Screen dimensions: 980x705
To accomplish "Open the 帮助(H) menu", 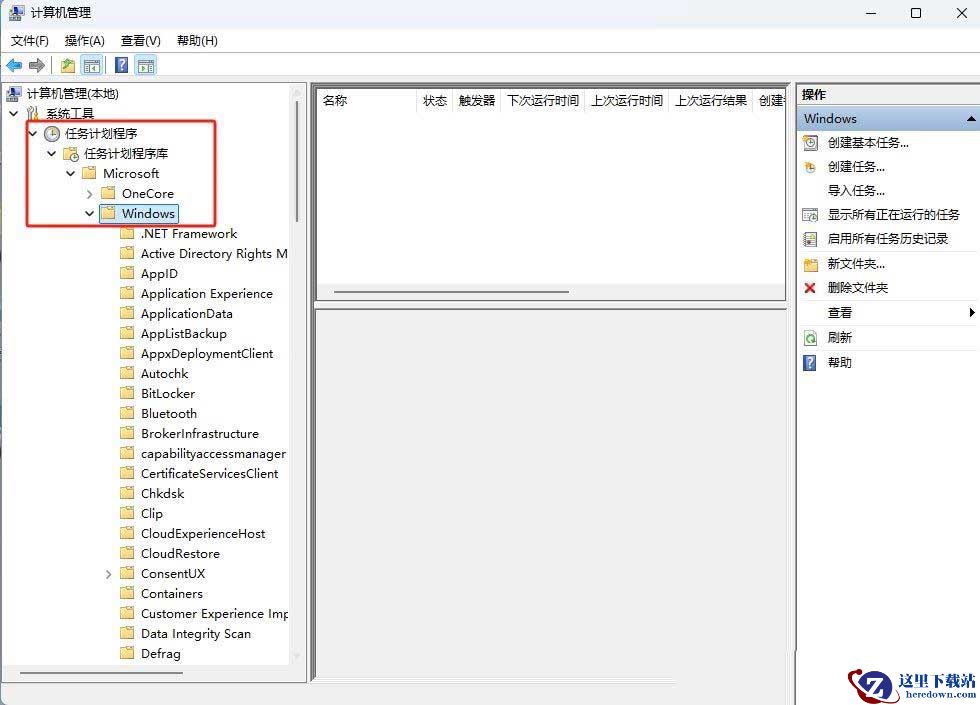I will coord(197,41).
